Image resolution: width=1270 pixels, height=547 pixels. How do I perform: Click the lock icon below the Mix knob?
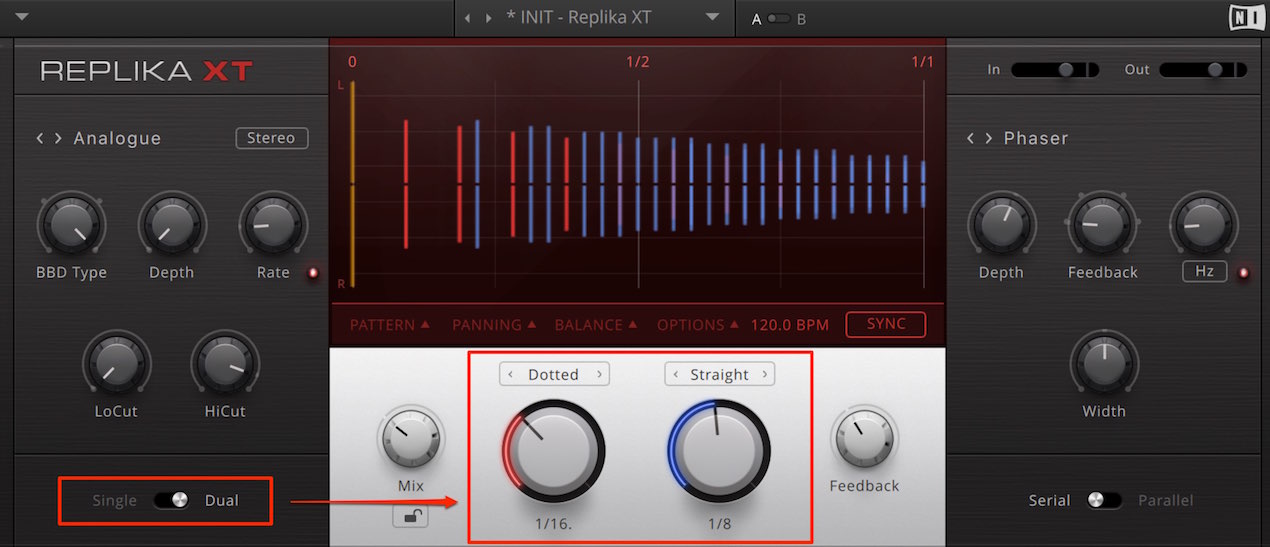point(411,516)
